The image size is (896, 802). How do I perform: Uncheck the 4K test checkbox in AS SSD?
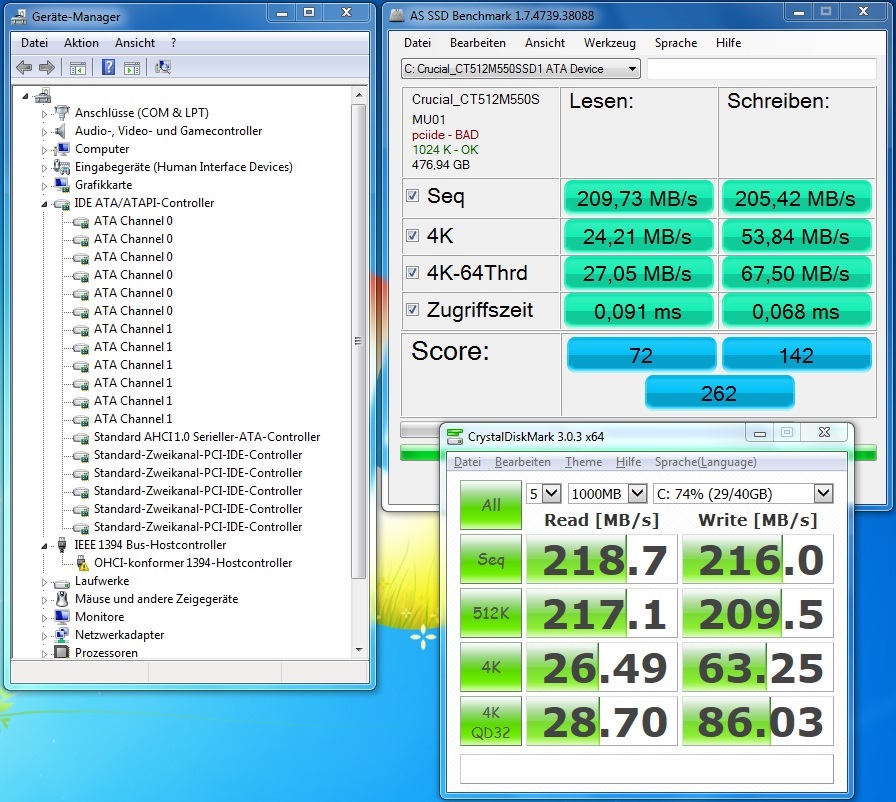[x=412, y=235]
